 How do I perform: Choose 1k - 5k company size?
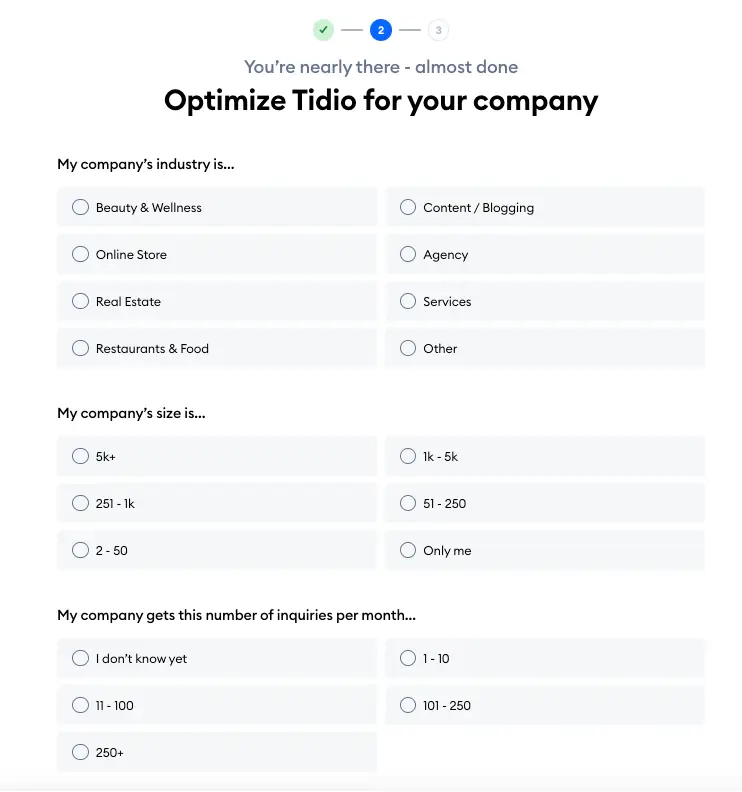[x=545, y=456]
